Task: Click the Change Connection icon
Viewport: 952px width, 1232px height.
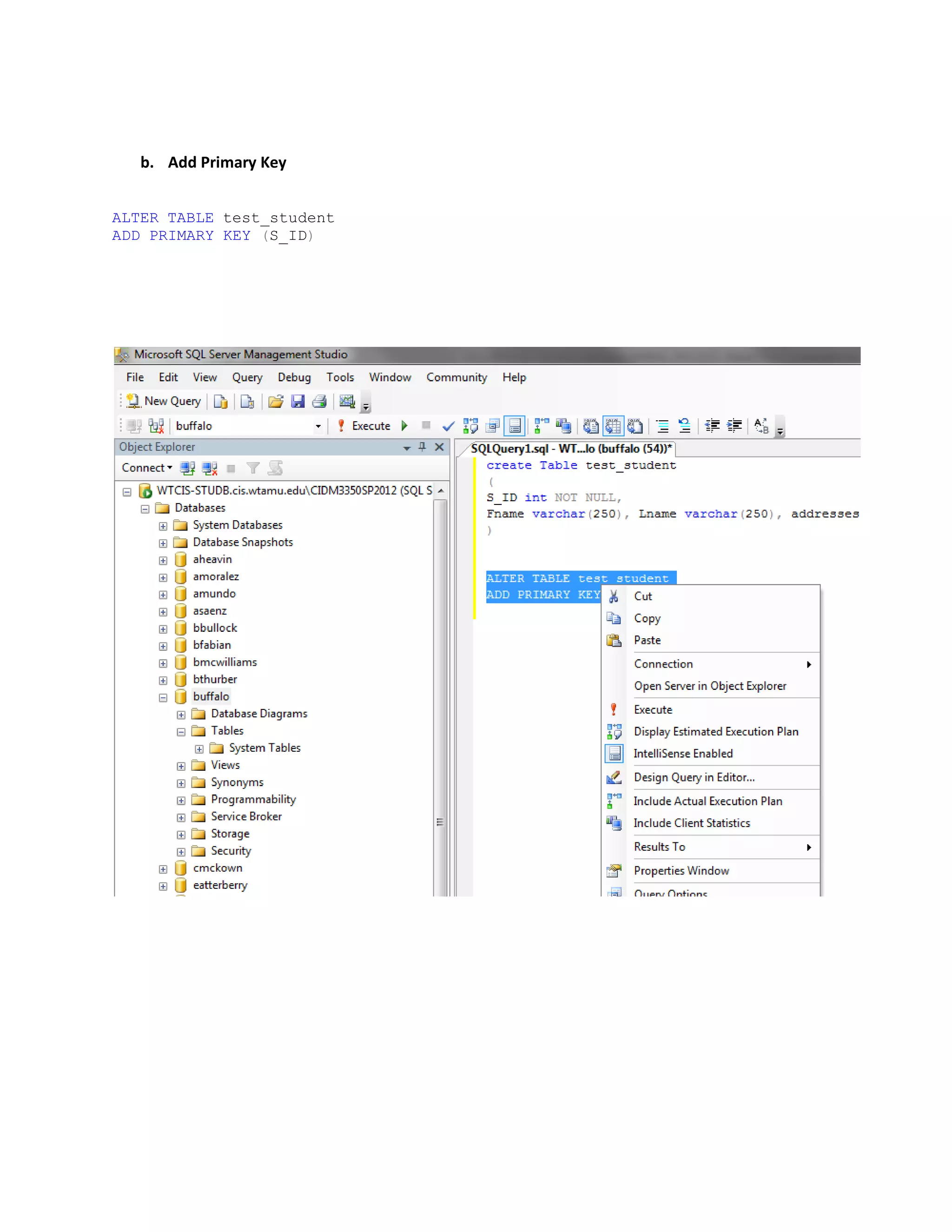Action: click(x=156, y=426)
